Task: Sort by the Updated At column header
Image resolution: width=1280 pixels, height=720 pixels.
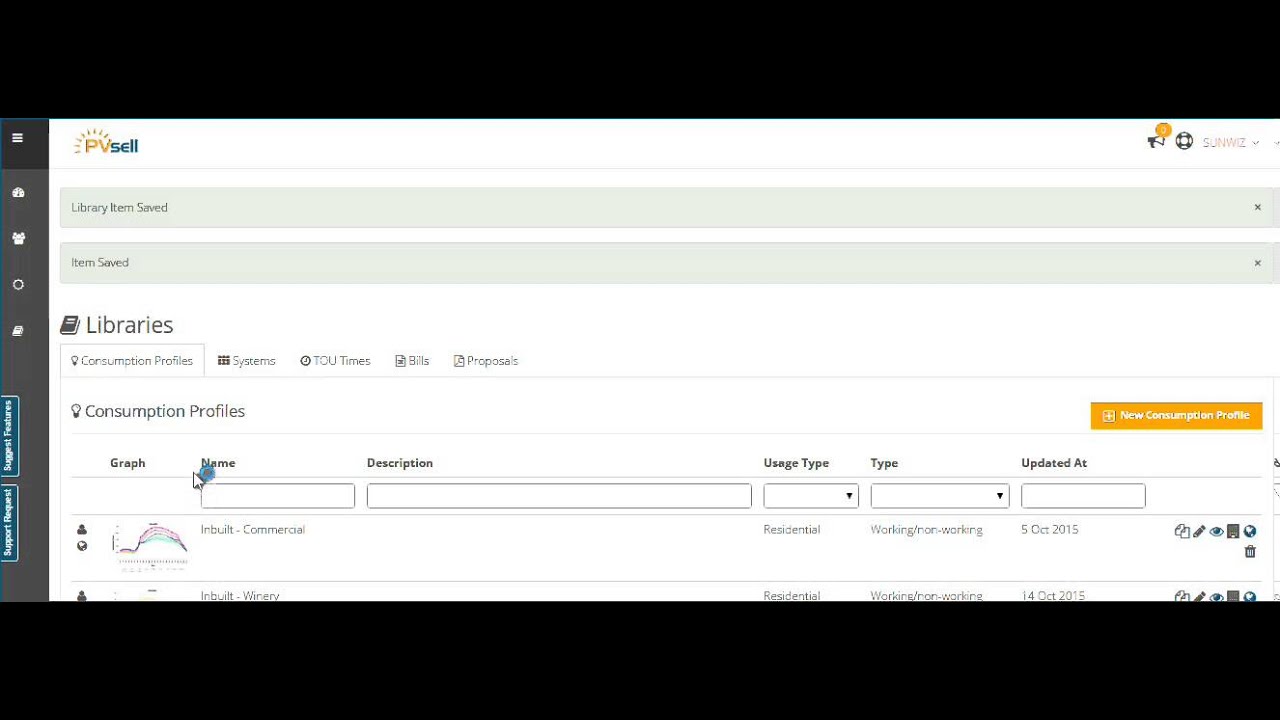Action: (x=1054, y=463)
